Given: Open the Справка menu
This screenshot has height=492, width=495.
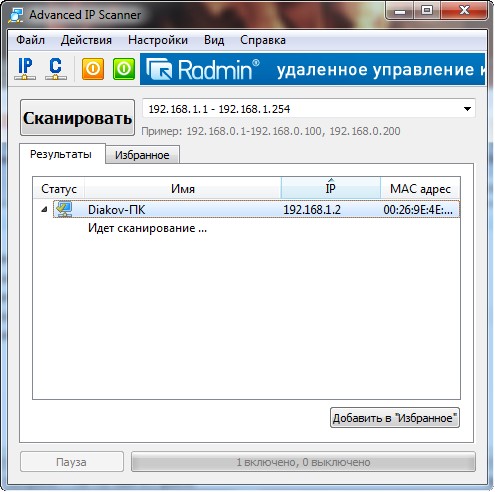Looking at the screenshot, I should [263, 40].
